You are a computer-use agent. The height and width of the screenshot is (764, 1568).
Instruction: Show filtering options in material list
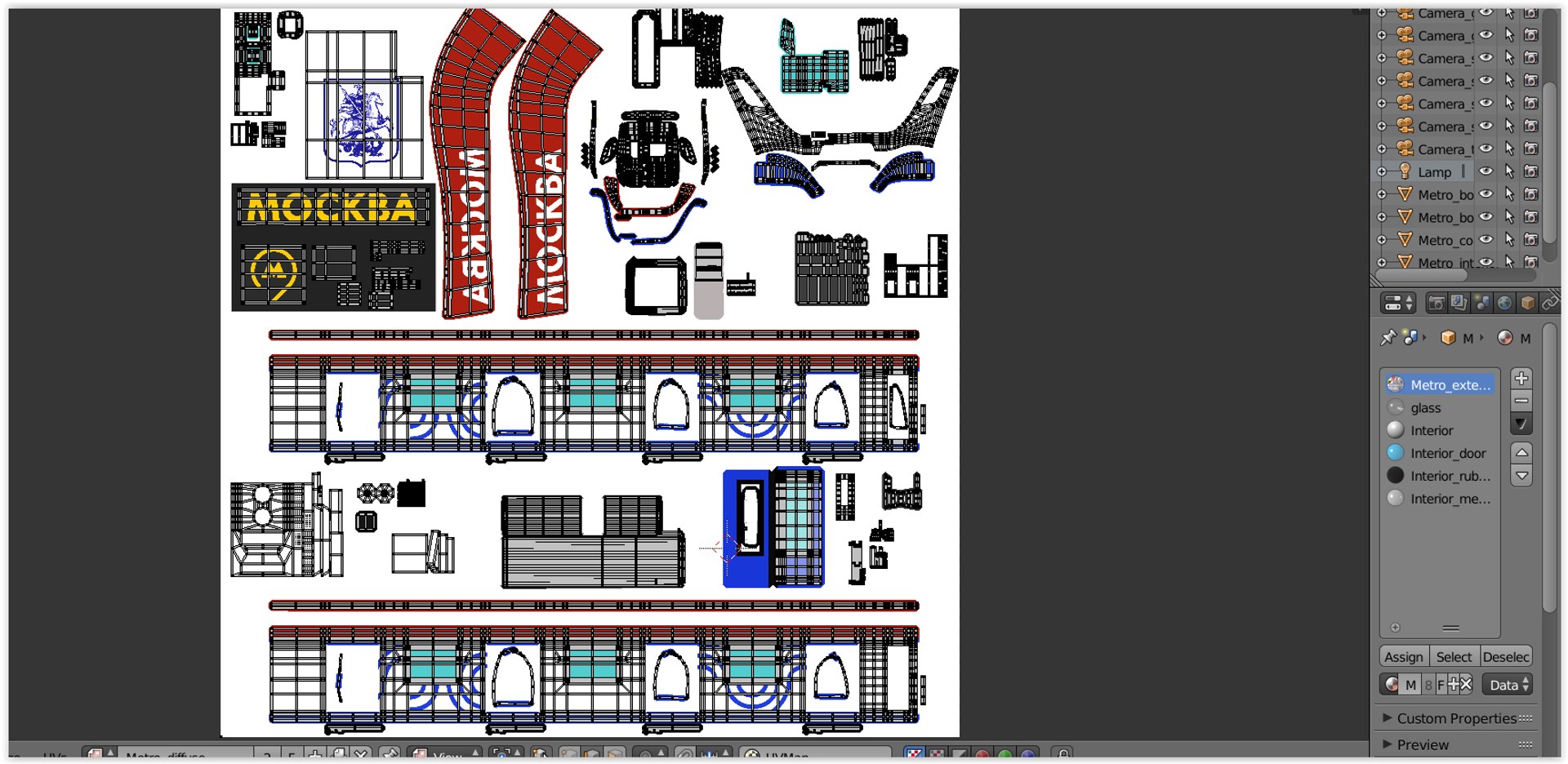[1395, 628]
